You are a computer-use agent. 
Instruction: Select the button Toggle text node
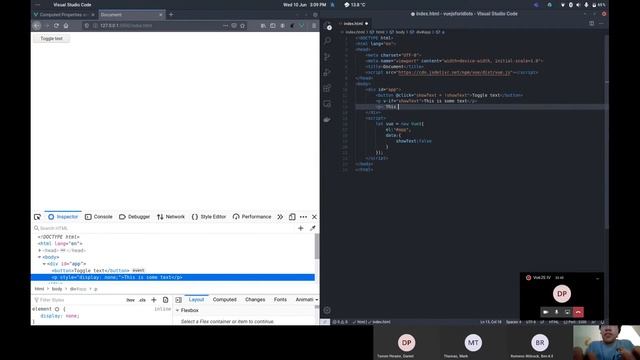pyautogui.click(x=91, y=271)
